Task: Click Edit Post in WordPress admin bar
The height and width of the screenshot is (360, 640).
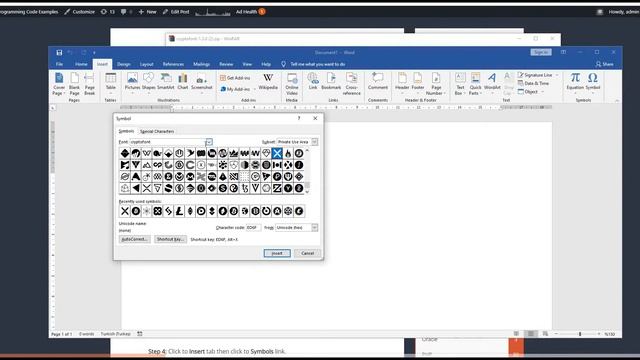Action: pyautogui.click(x=176, y=12)
